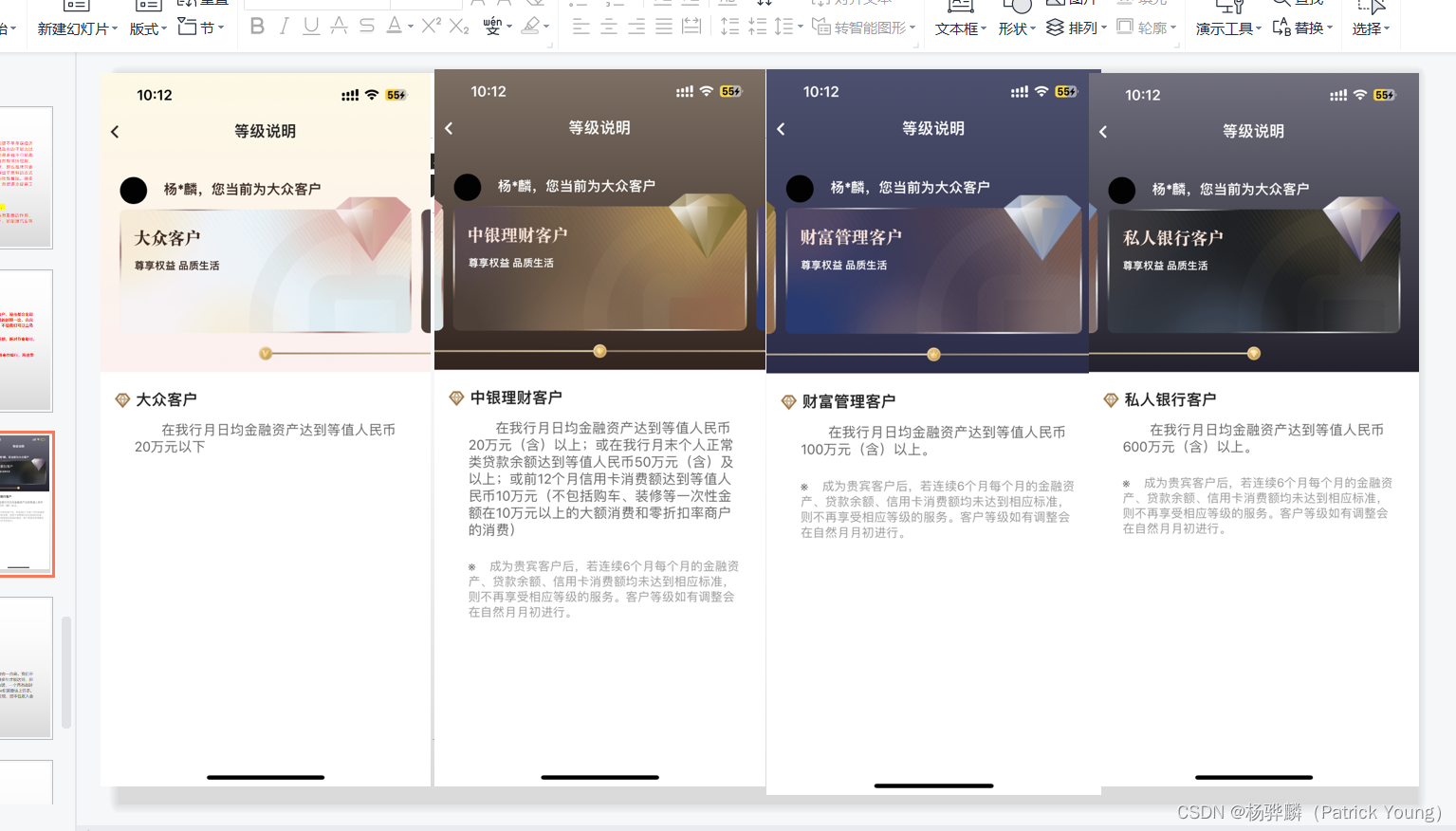Open the 轮廓 outline menu
Screen dimensions: 1456x831
(x=1147, y=28)
